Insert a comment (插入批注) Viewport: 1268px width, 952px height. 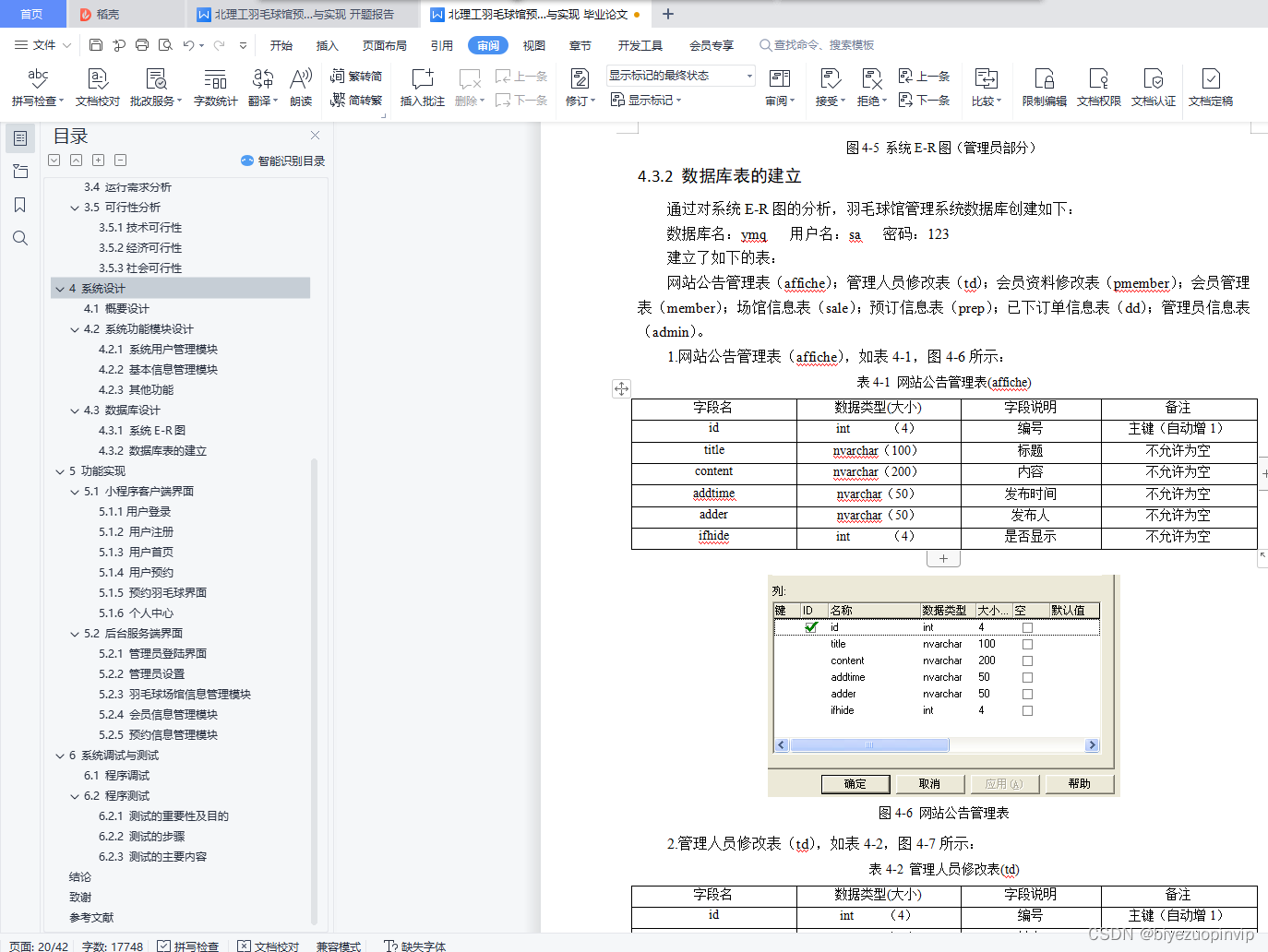pyautogui.click(x=423, y=88)
